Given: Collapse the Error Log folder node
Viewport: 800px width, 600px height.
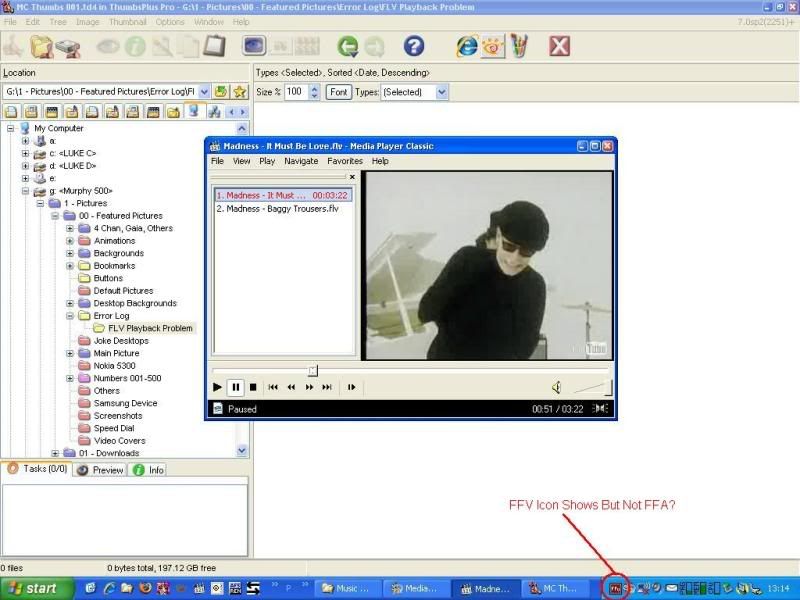Looking at the screenshot, I should tap(70, 316).
